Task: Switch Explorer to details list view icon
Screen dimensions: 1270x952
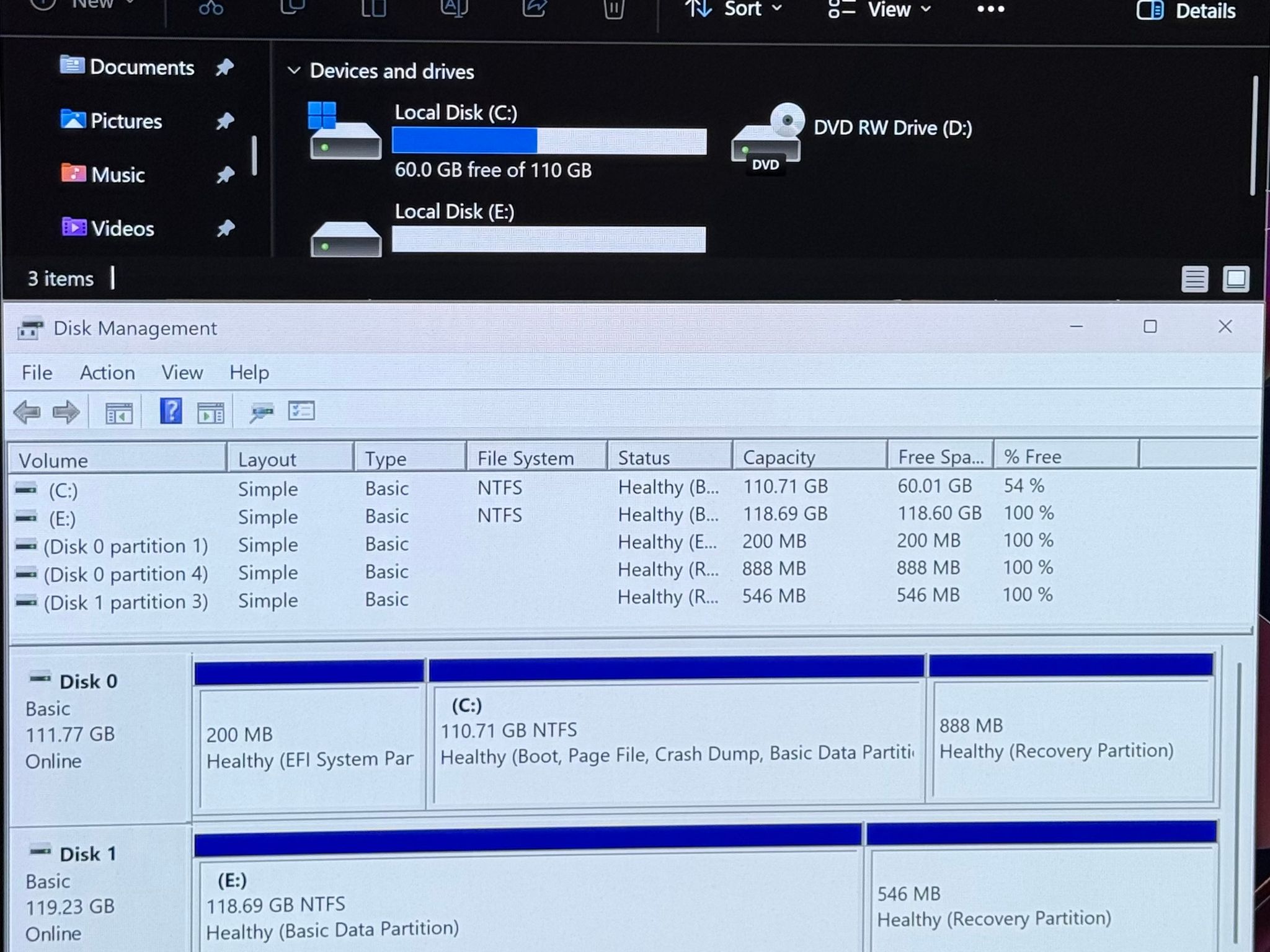Action: [x=1194, y=279]
